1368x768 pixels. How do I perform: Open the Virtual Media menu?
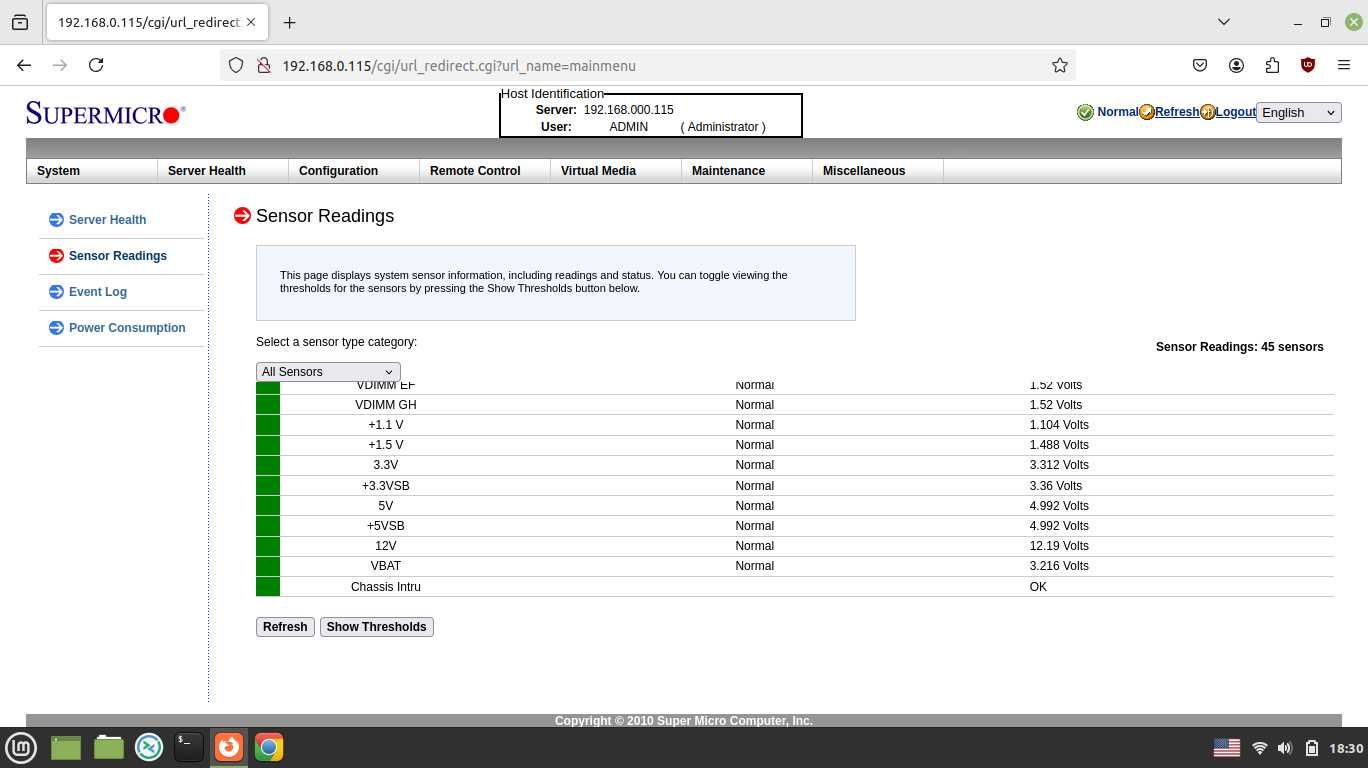598,171
